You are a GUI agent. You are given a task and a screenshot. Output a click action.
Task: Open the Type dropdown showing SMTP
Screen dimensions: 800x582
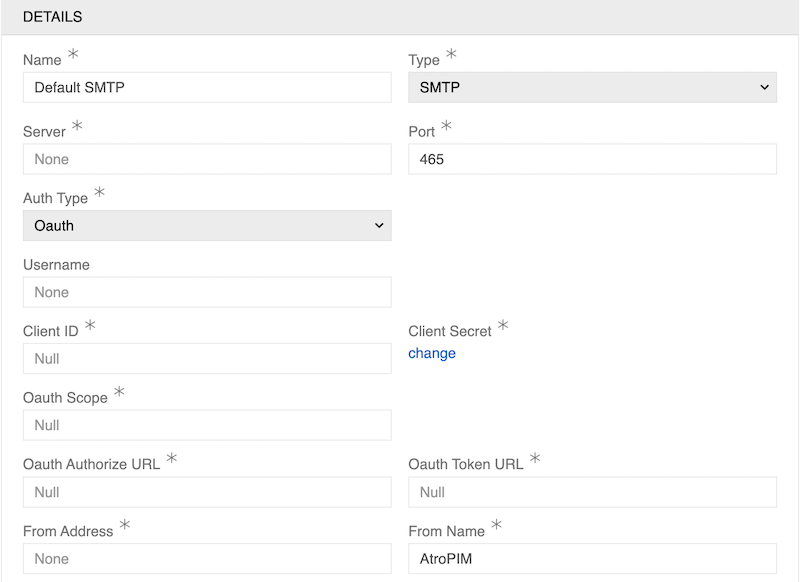tap(592, 87)
